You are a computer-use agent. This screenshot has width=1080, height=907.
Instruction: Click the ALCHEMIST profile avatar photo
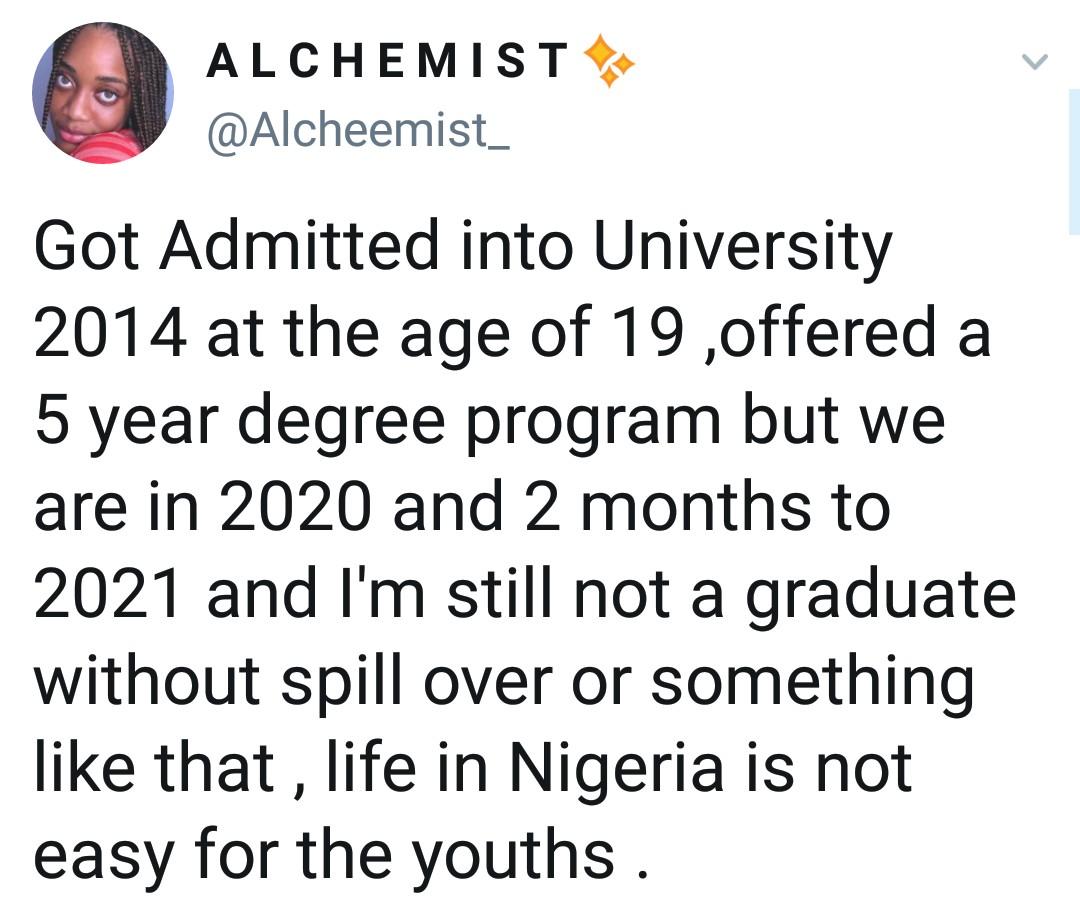click(x=103, y=92)
